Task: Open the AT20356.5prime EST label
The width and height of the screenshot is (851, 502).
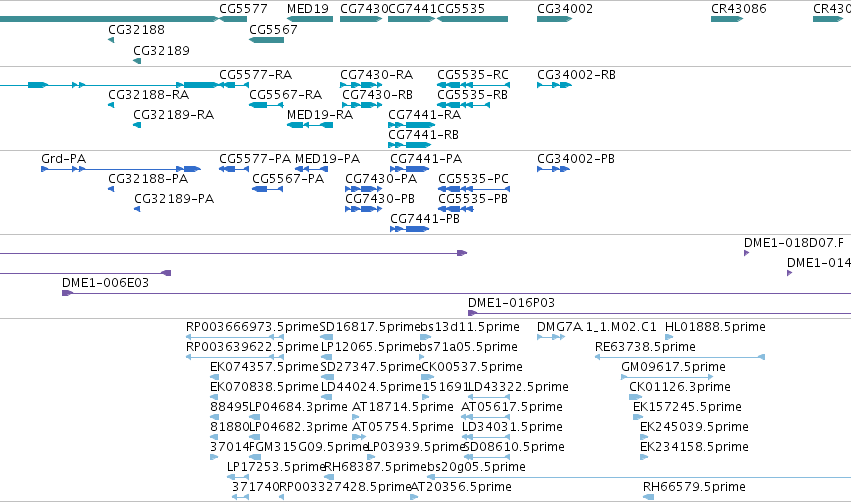Action: [461, 487]
